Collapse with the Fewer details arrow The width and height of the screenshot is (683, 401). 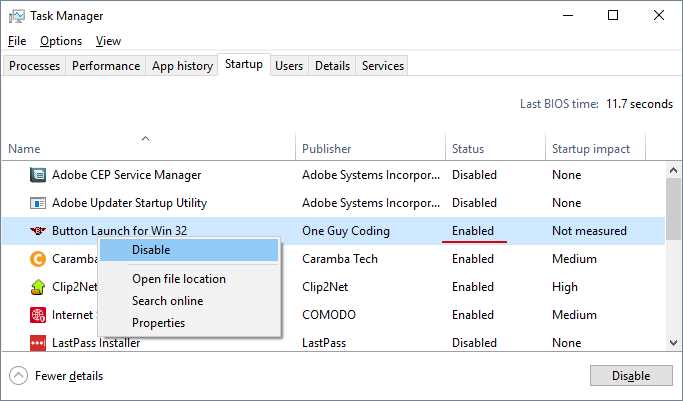[x=18, y=376]
